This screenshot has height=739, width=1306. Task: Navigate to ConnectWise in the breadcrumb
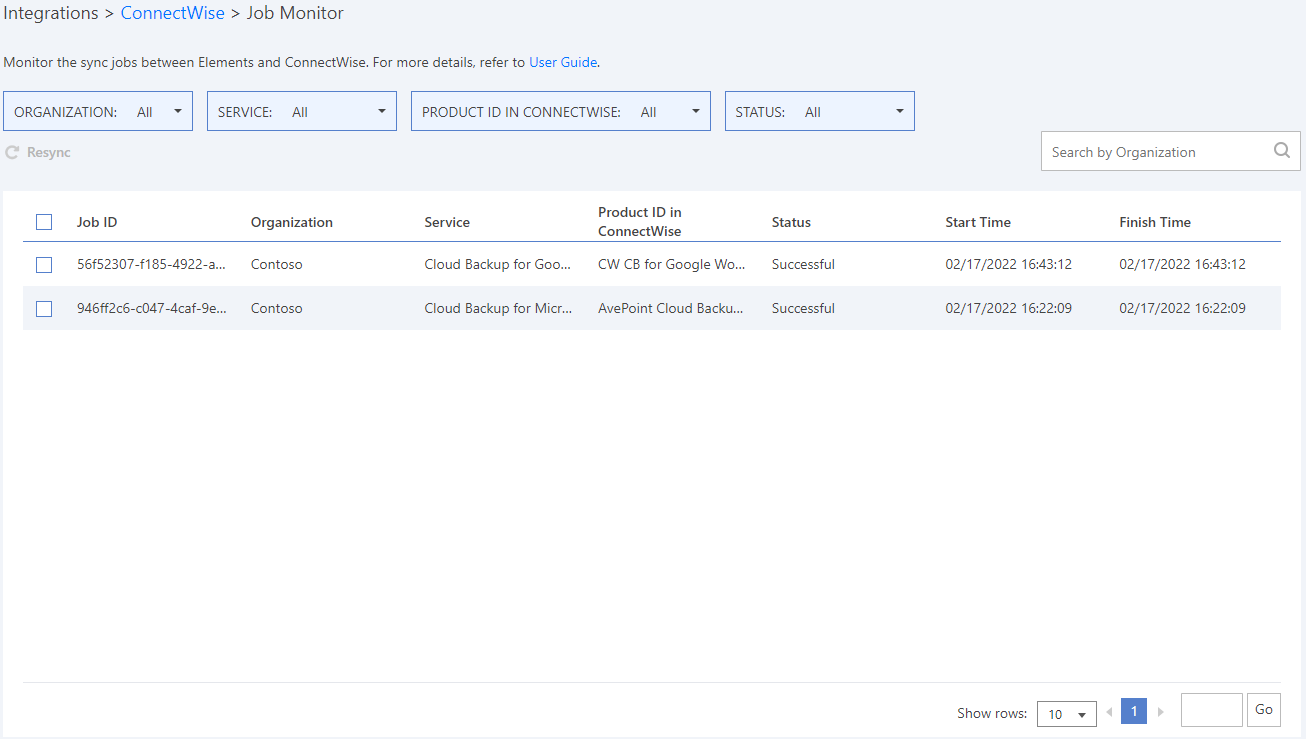pos(172,13)
